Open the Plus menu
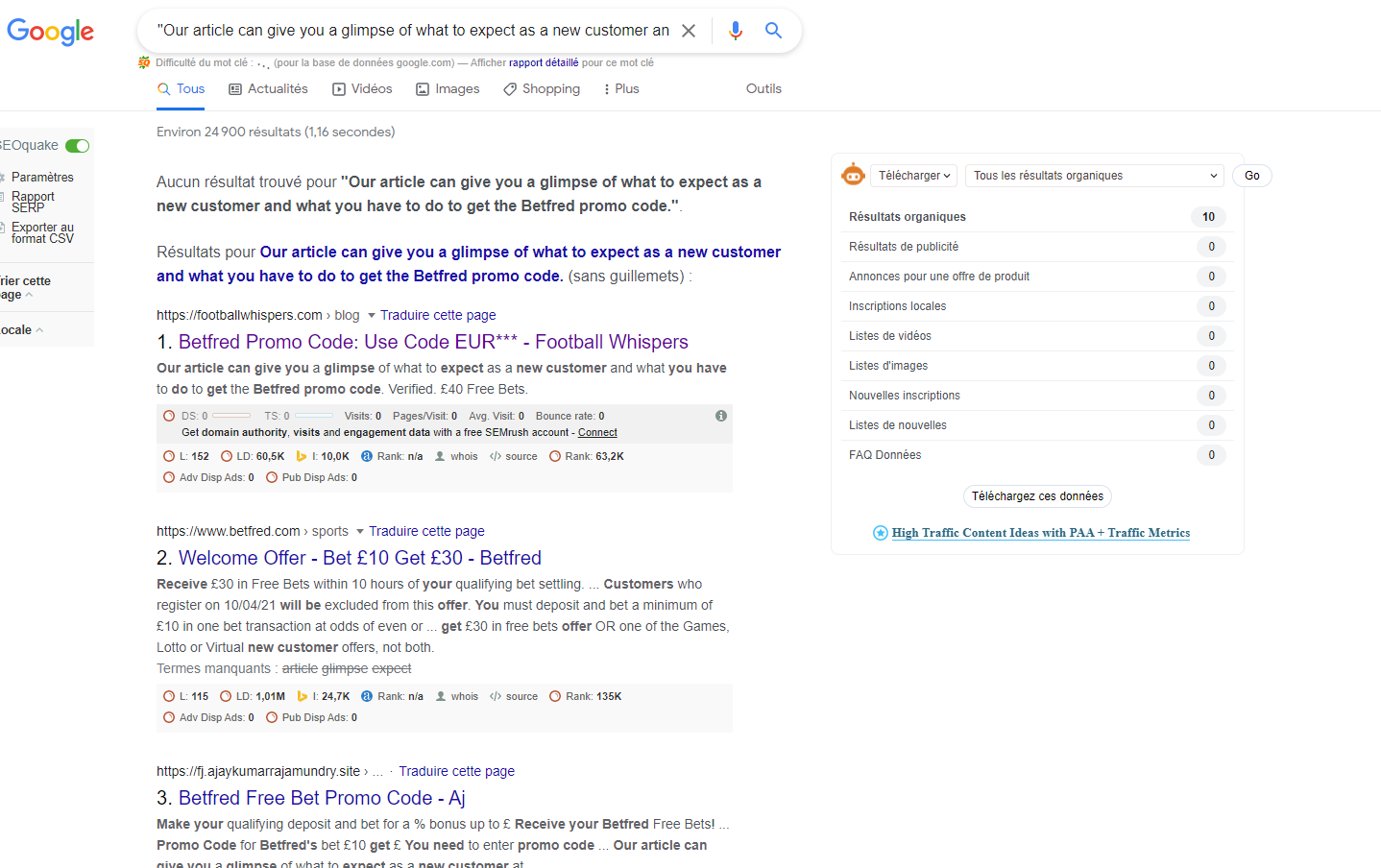Viewport: 1381px width, 868px height. [620, 89]
